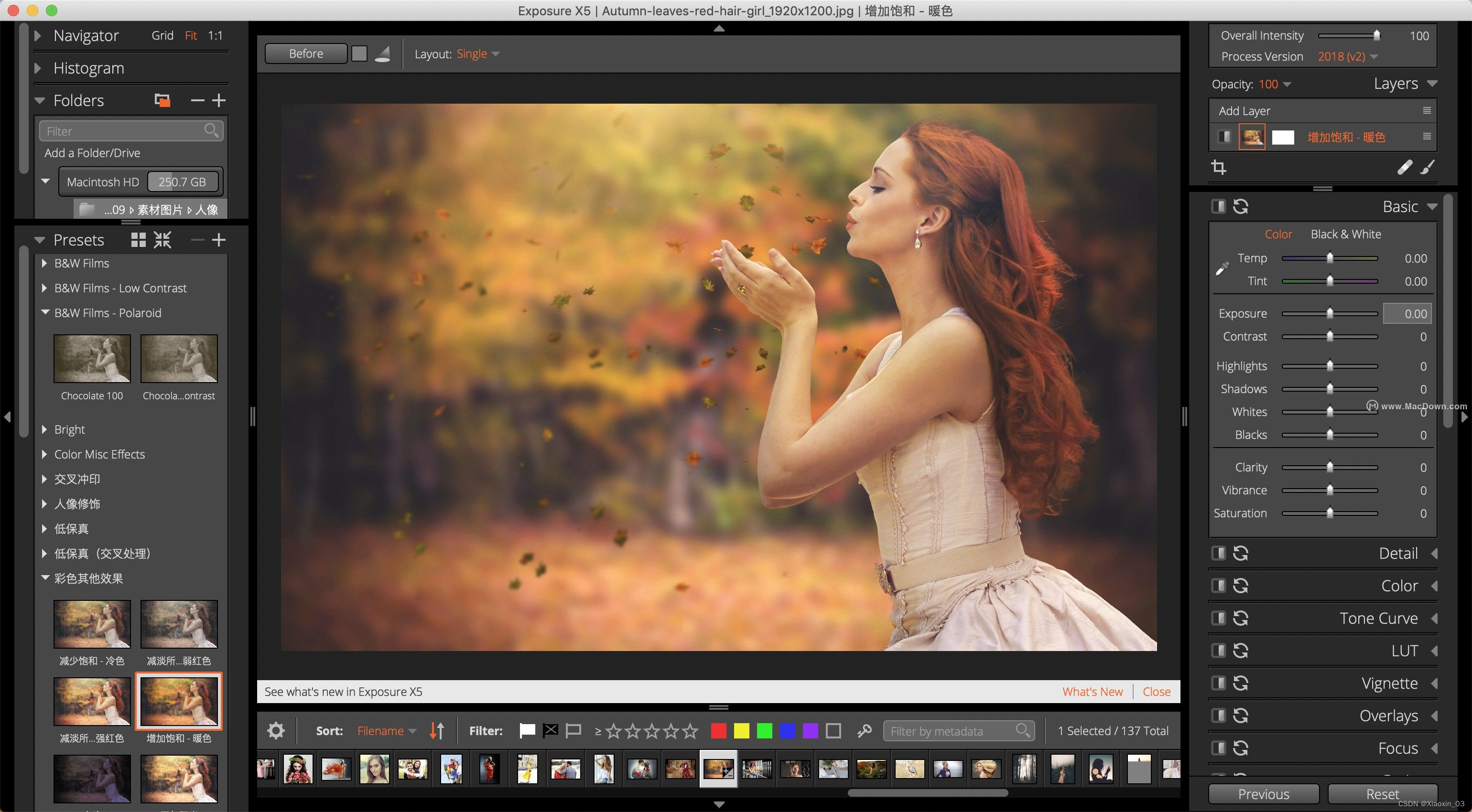Reset the Basic panel settings
The image size is (1472, 812).
click(x=1240, y=206)
